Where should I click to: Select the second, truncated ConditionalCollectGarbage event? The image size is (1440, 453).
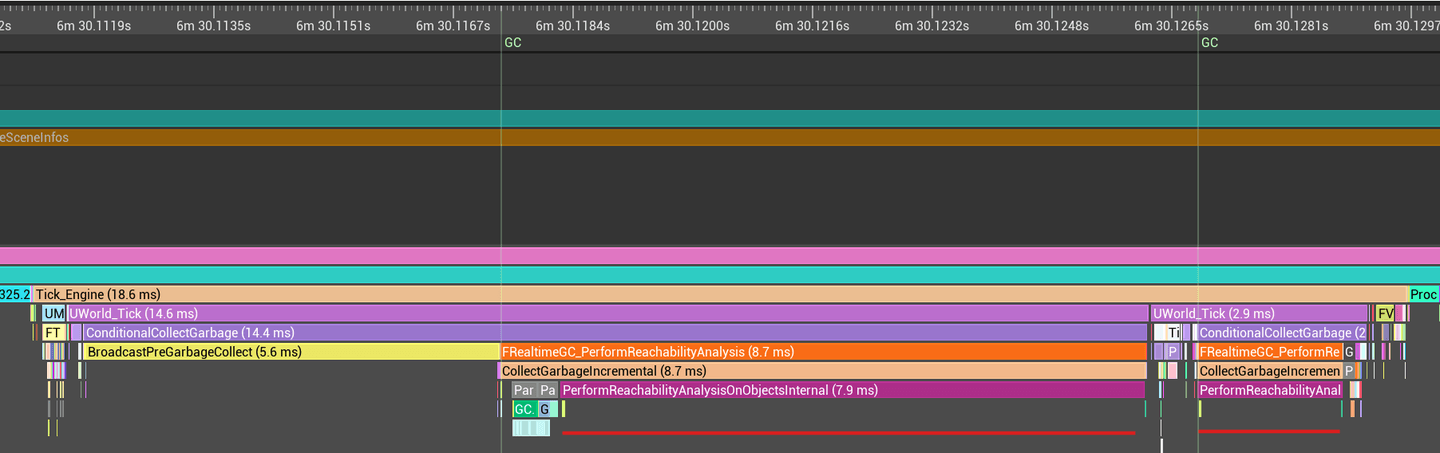(1282, 333)
